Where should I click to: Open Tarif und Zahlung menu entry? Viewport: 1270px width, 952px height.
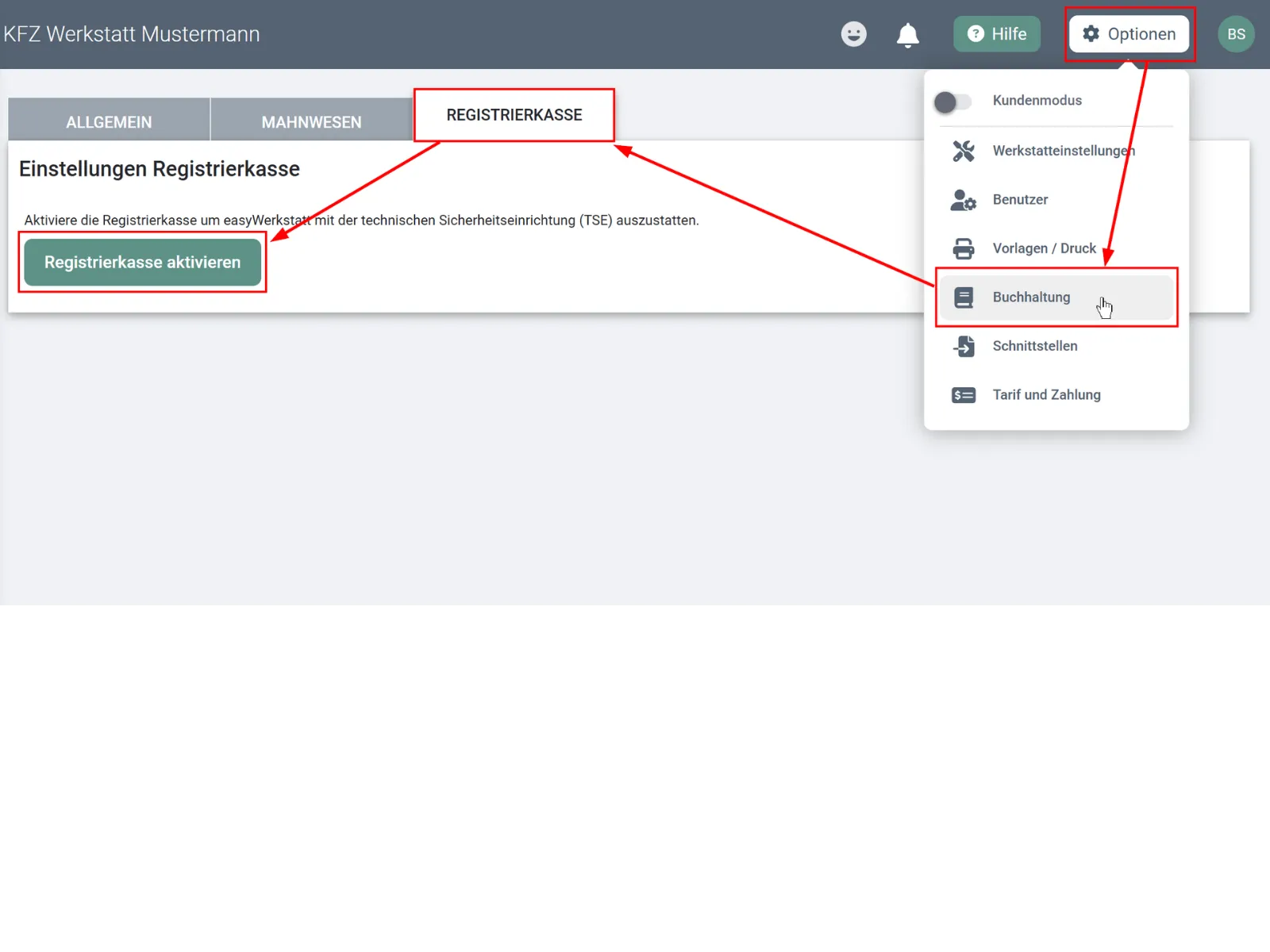(1056, 395)
